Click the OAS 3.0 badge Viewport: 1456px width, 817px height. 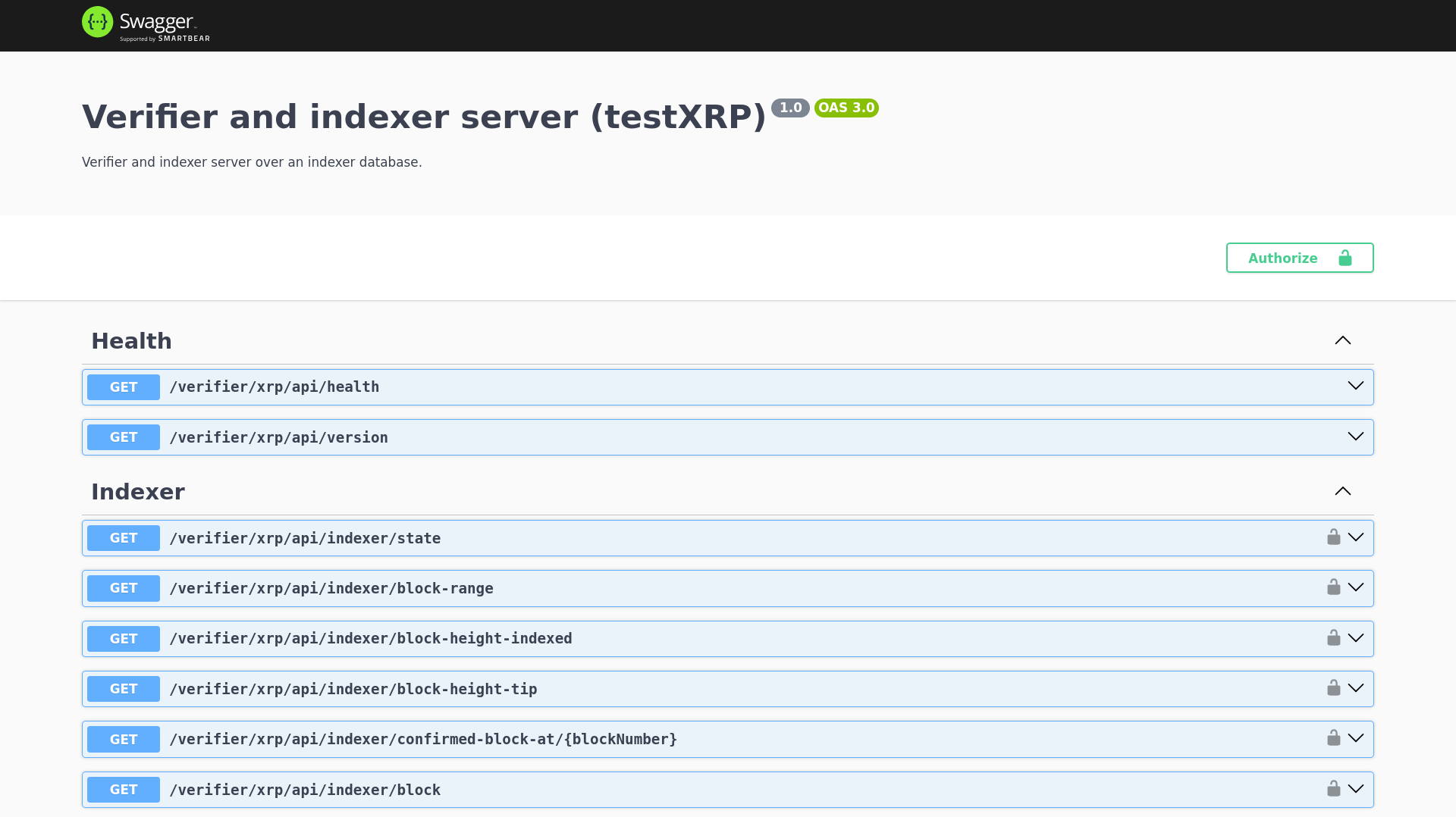click(846, 108)
